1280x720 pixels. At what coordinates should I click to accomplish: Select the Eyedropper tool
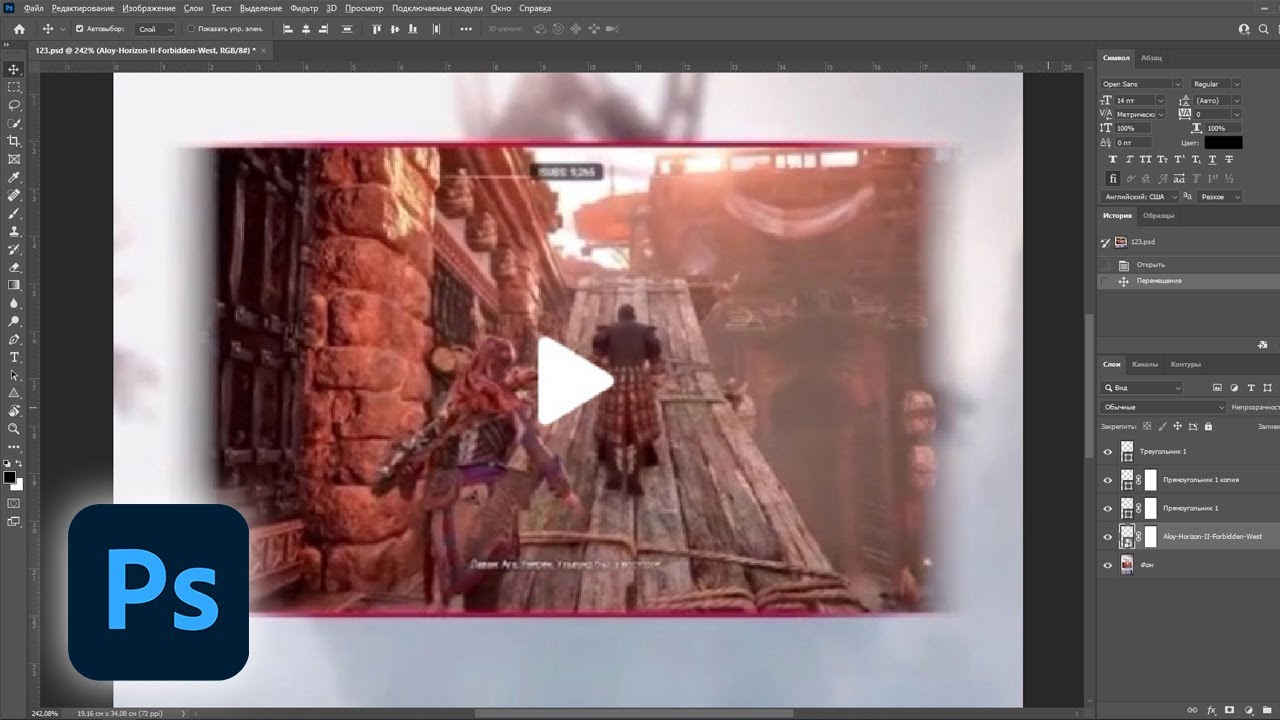click(14, 177)
